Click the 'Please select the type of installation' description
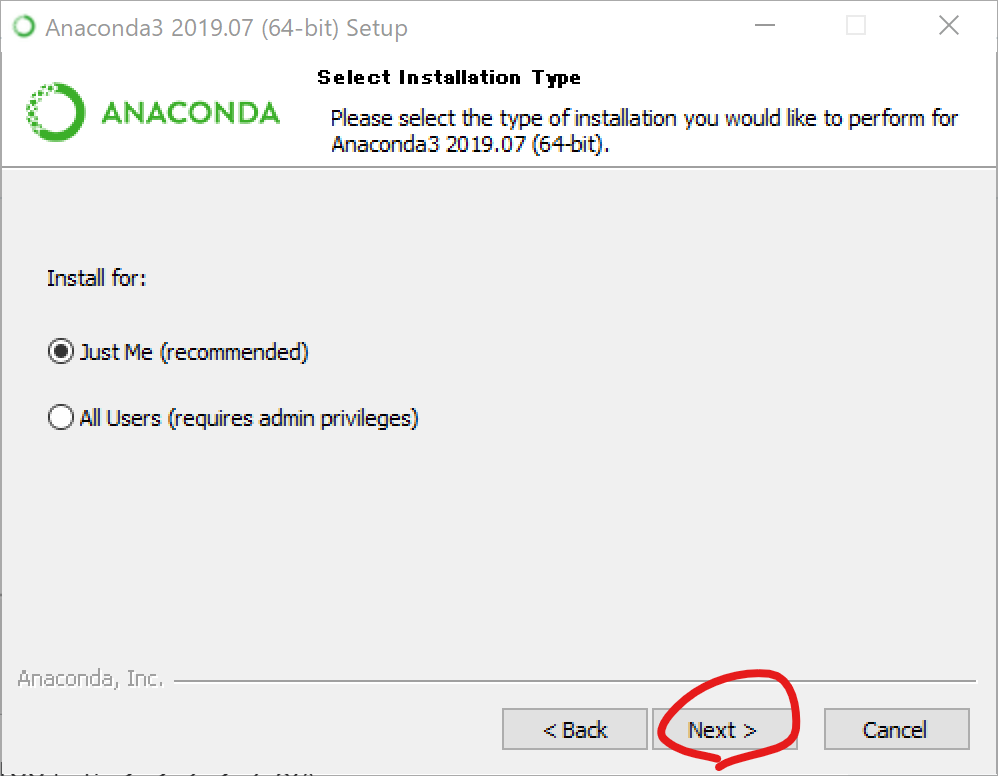 [643, 131]
